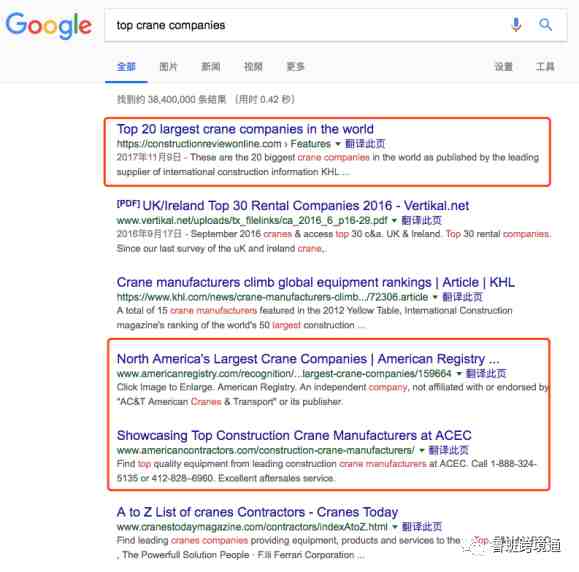
Task: Open 'Top 20 largest crane companies in the world'
Action: [245, 129]
